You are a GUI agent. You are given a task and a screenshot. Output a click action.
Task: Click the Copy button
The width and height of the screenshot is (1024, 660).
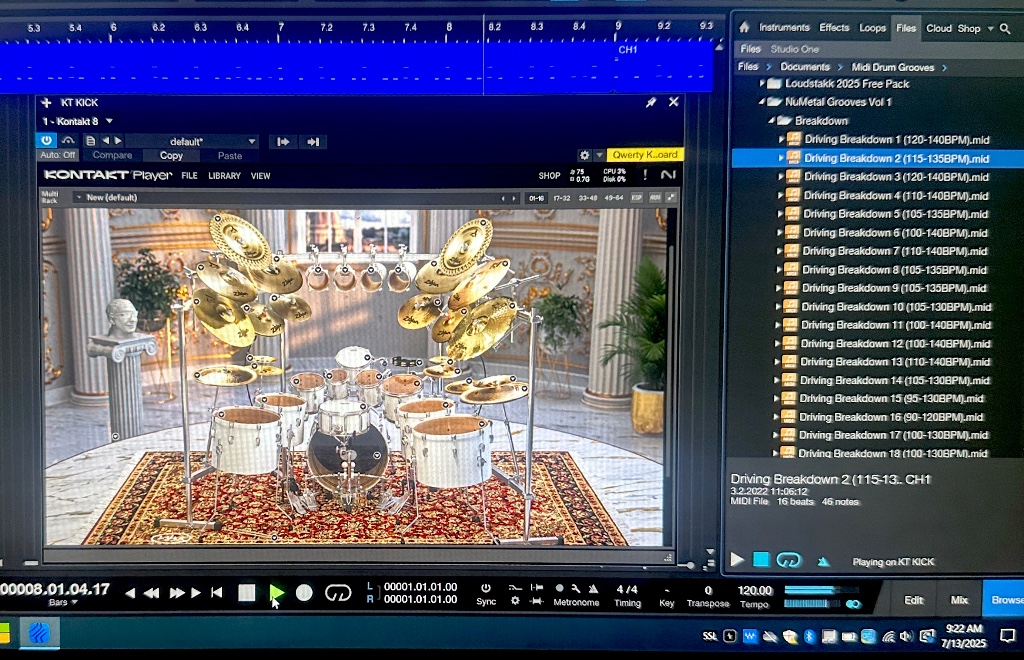(x=171, y=155)
